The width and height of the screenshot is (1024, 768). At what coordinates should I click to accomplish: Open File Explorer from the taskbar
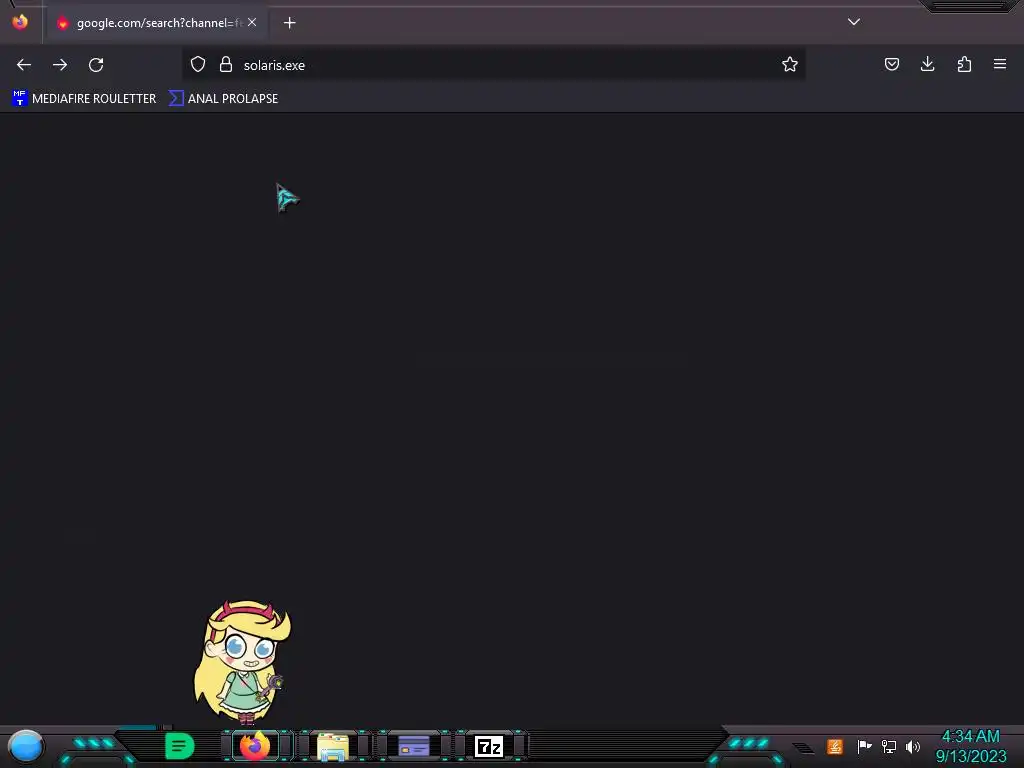click(332, 746)
